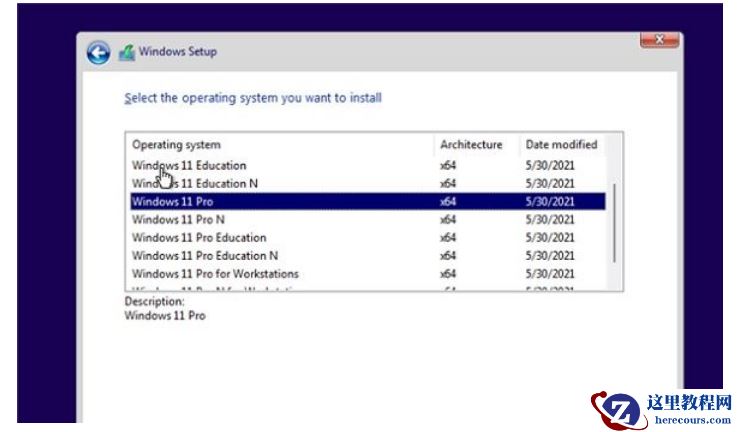Pick Windows 11 Pro Education N

click(x=368, y=256)
